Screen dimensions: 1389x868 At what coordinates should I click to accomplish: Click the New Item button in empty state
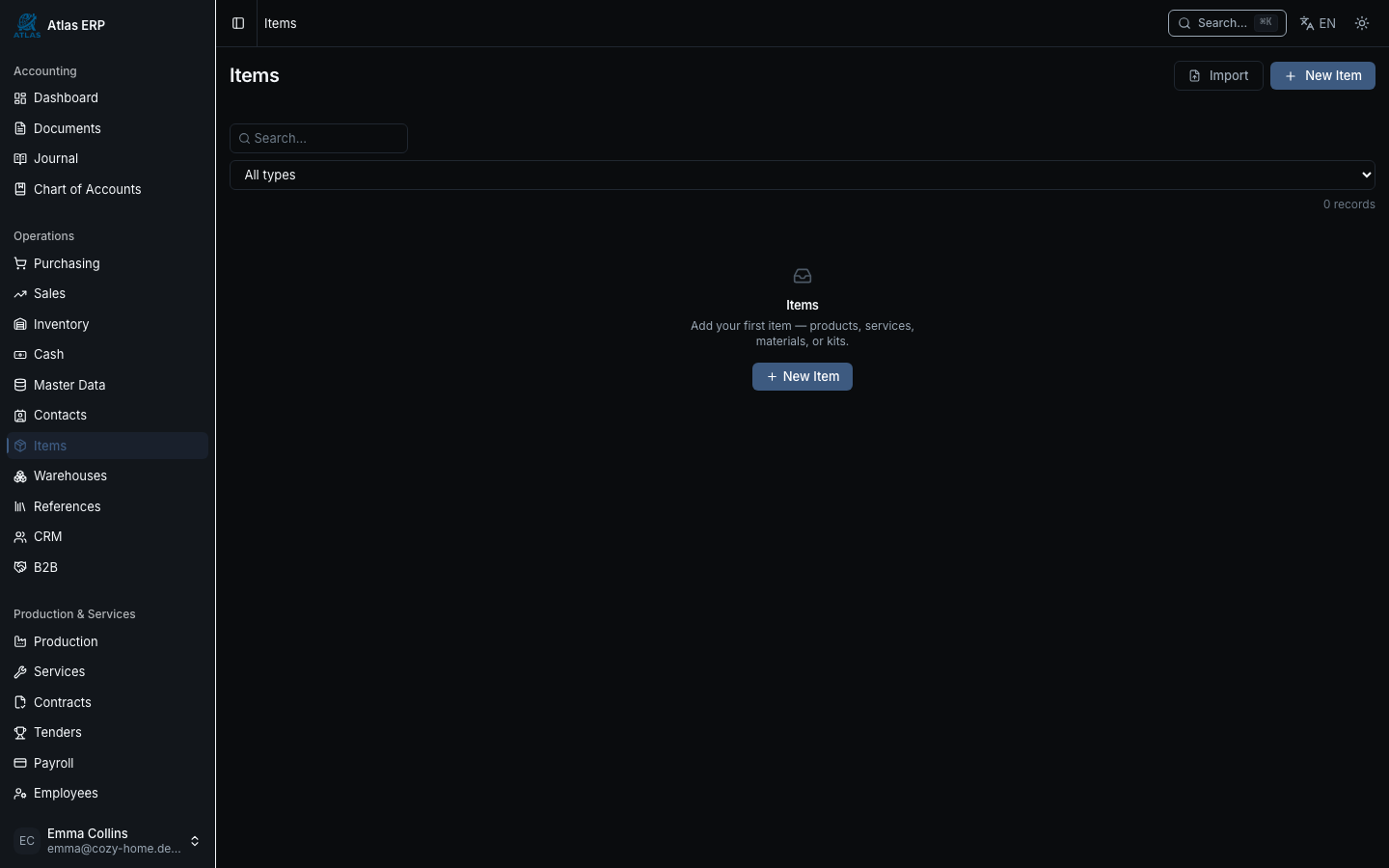click(803, 376)
